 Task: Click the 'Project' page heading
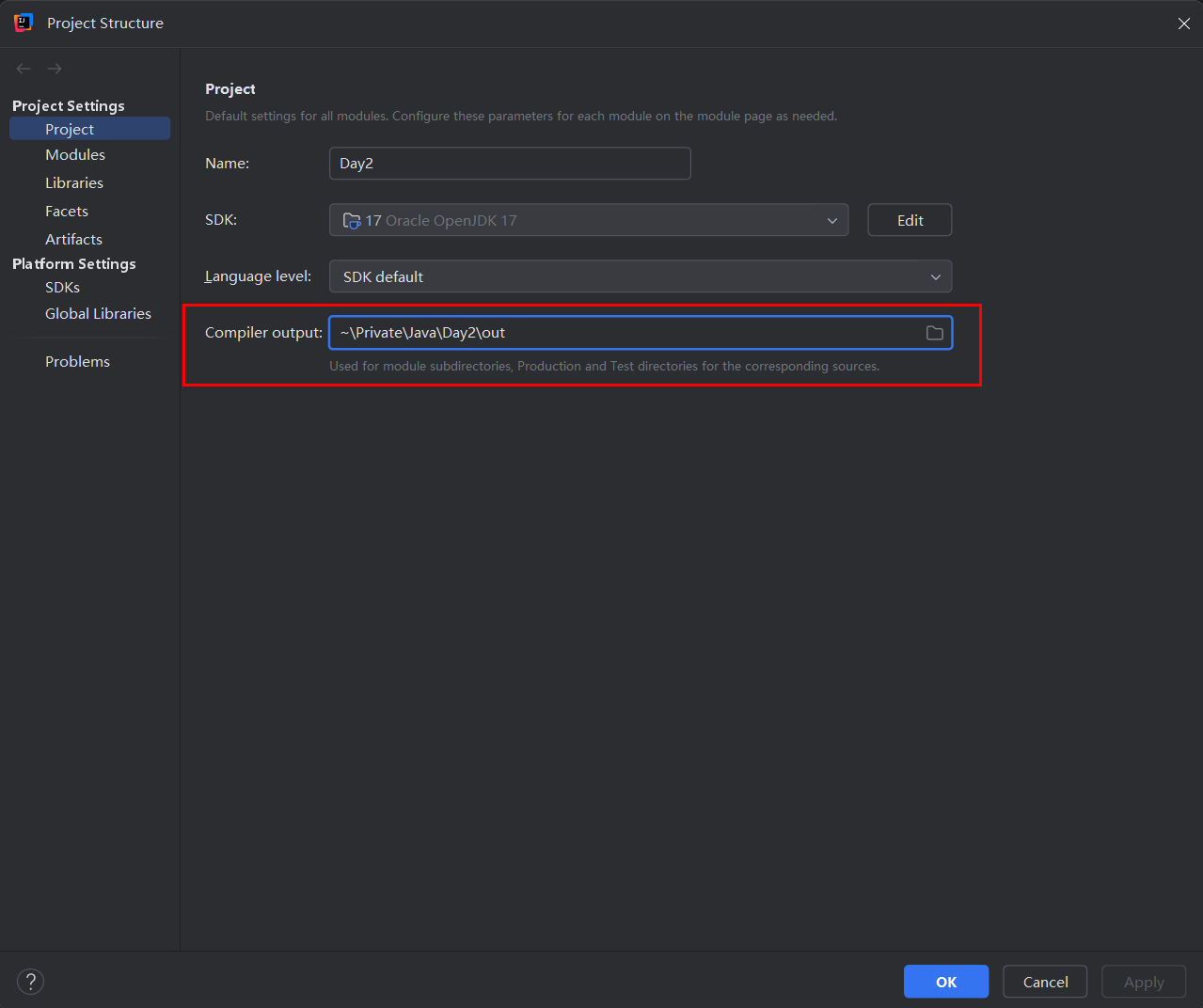pyautogui.click(x=230, y=88)
